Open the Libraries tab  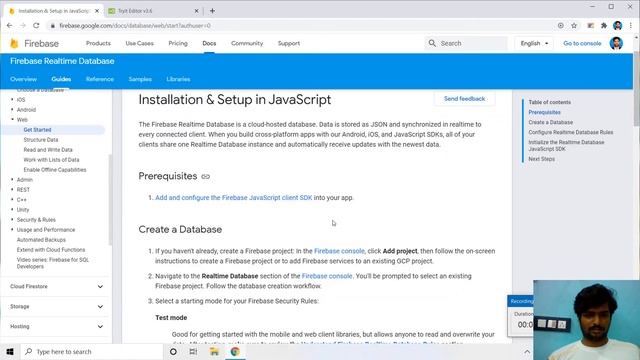[178, 79]
